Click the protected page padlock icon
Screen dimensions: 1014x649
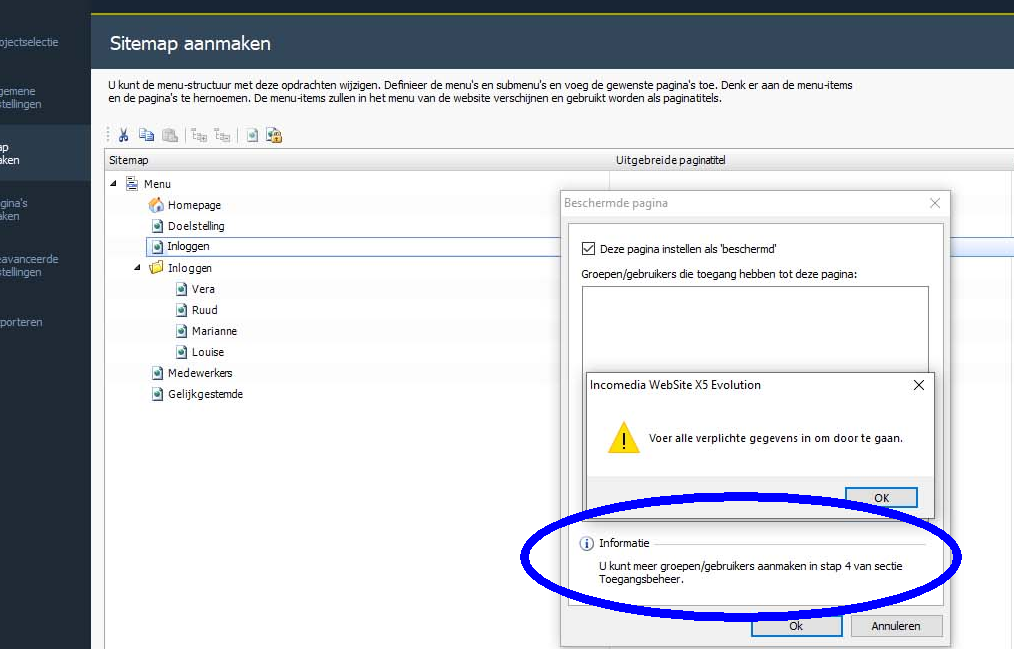[x=274, y=136]
